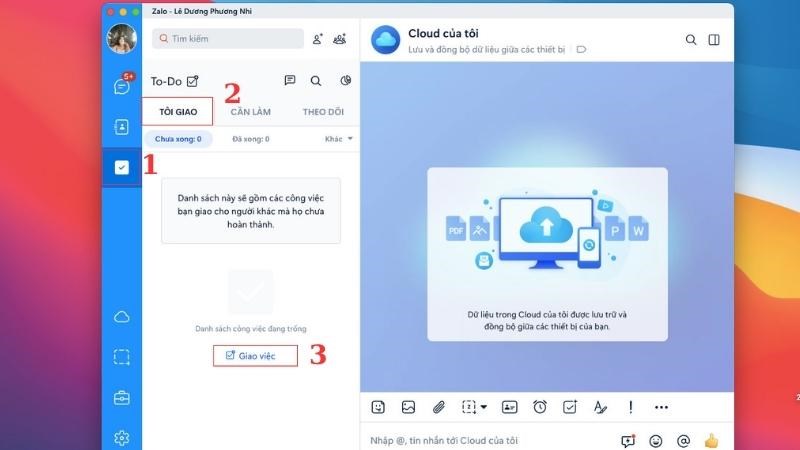Open more options ellipsis in chat toolbar
The height and width of the screenshot is (450, 800).
click(x=661, y=407)
